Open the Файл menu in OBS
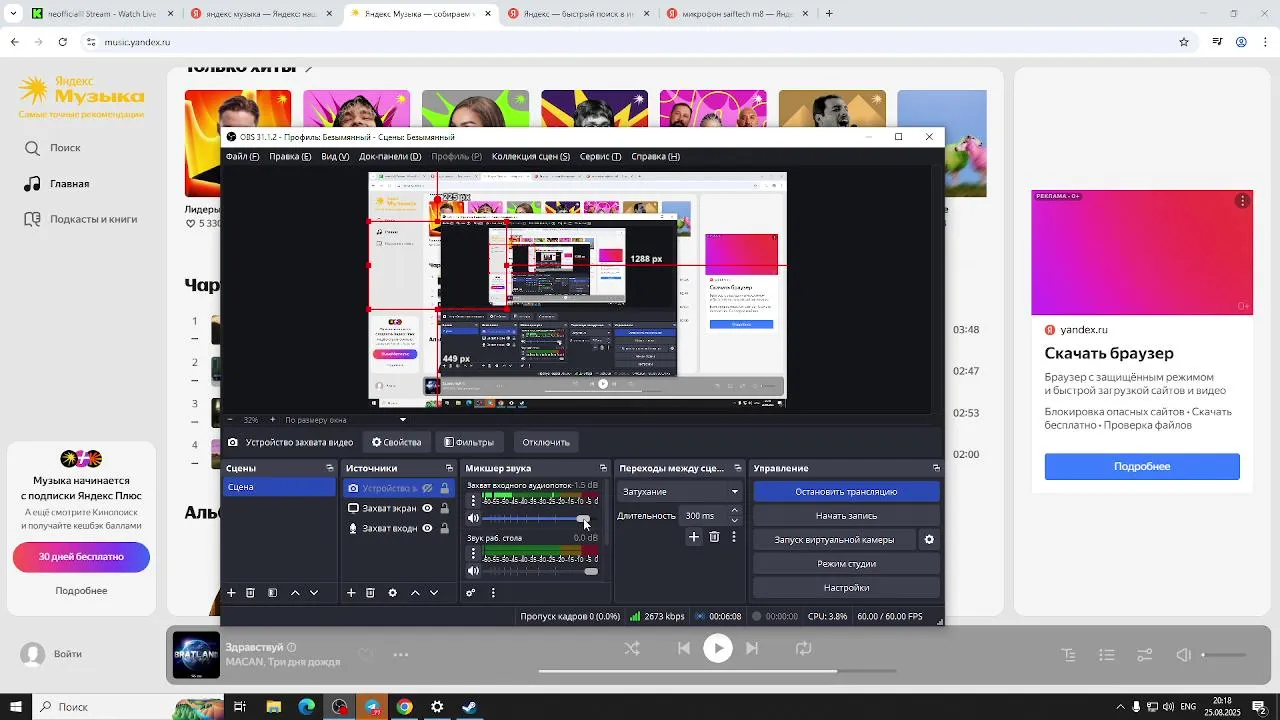Image resolution: width=1280 pixels, height=720 pixels. 242,156
